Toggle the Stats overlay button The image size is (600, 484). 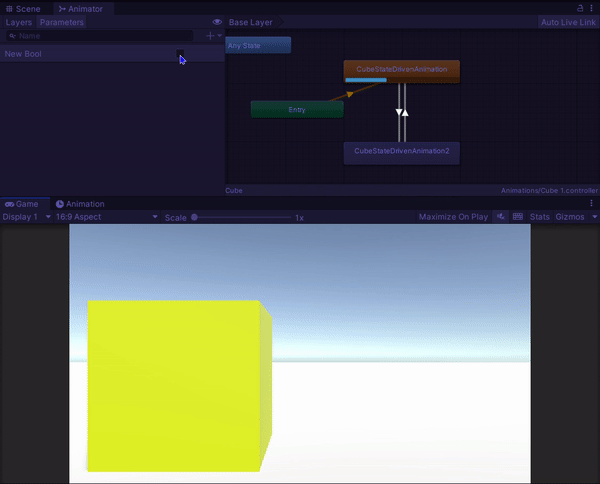(540, 217)
